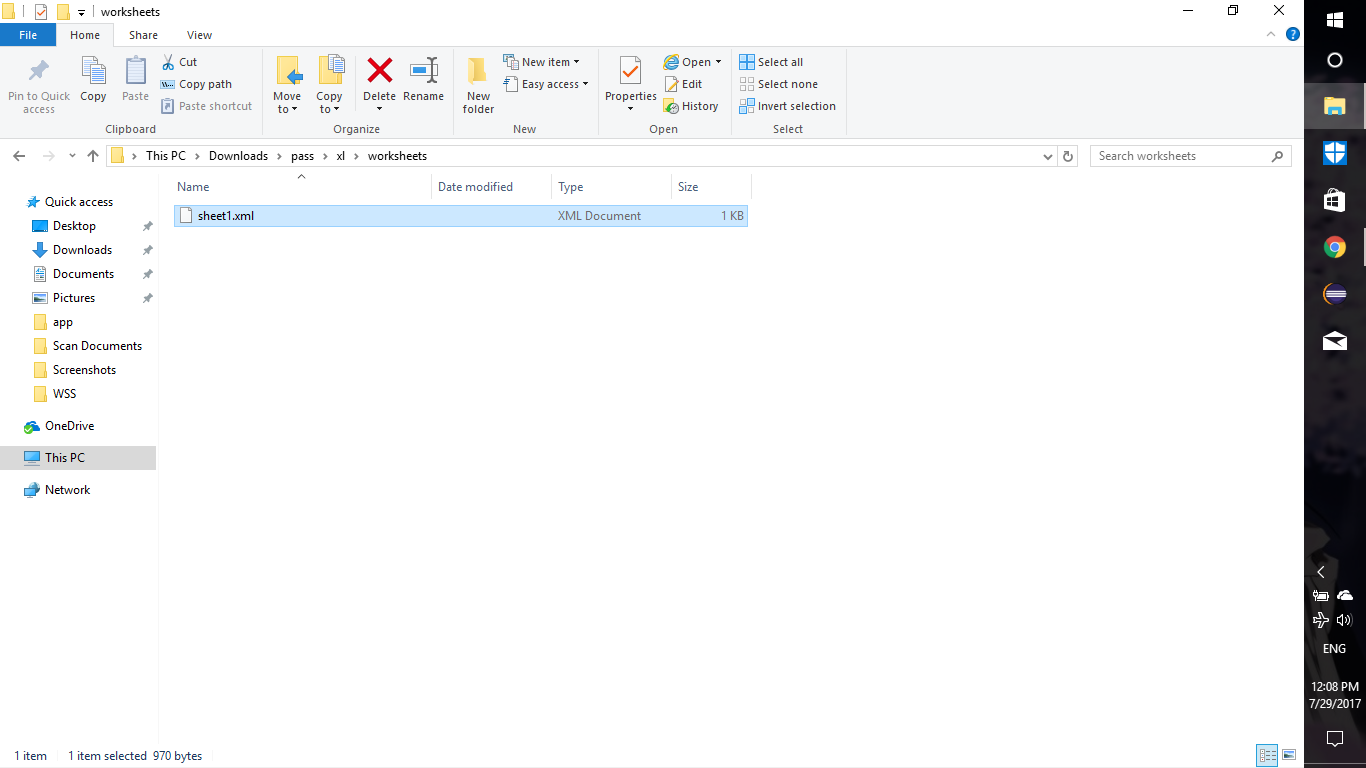This screenshot has width=1366, height=768.
Task: Create a New folder from the ribbon
Action: click(x=478, y=84)
